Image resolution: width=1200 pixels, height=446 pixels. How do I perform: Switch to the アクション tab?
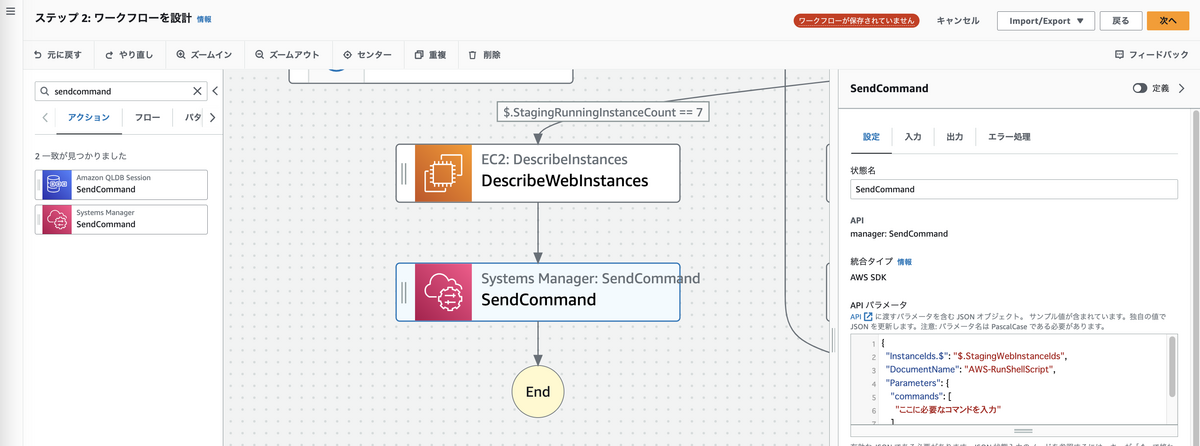(x=89, y=118)
